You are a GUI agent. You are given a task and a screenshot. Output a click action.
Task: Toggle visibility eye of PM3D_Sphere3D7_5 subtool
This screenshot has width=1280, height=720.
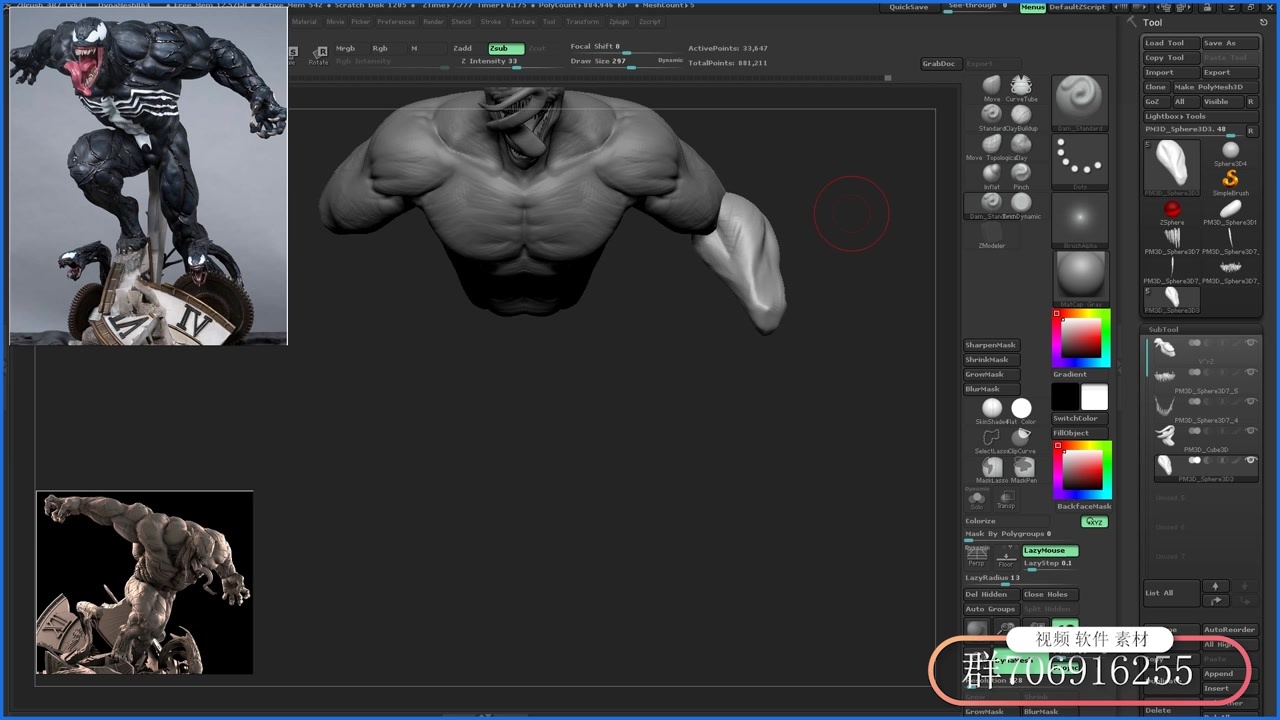click(x=1250, y=372)
